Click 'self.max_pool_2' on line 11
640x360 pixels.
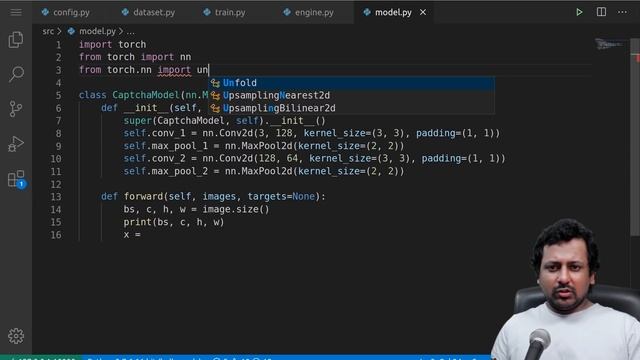[x=166, y=171]
